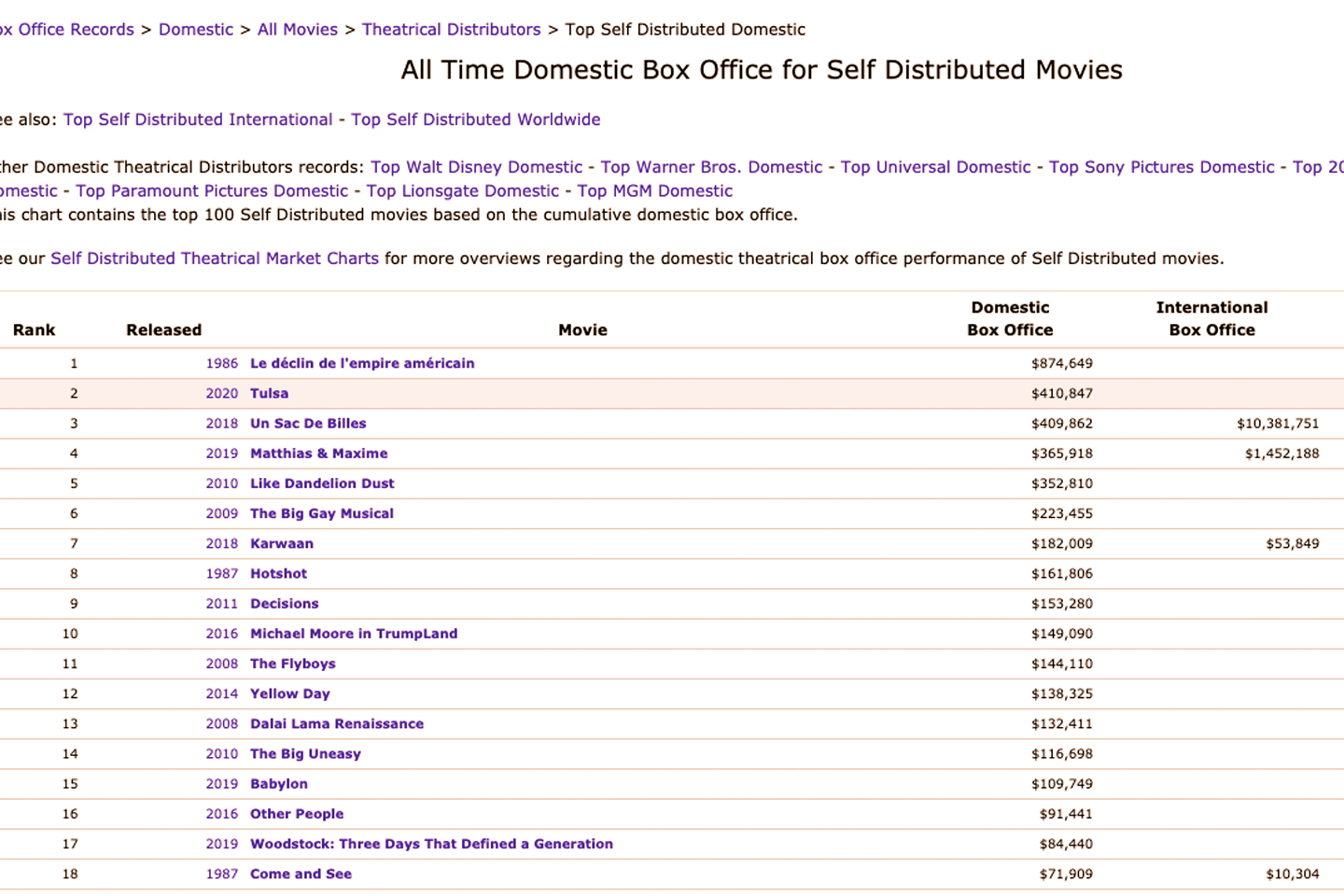1344x896 pixels.
Task: Open release year 2020 for Tulsa
Action: 222,394
